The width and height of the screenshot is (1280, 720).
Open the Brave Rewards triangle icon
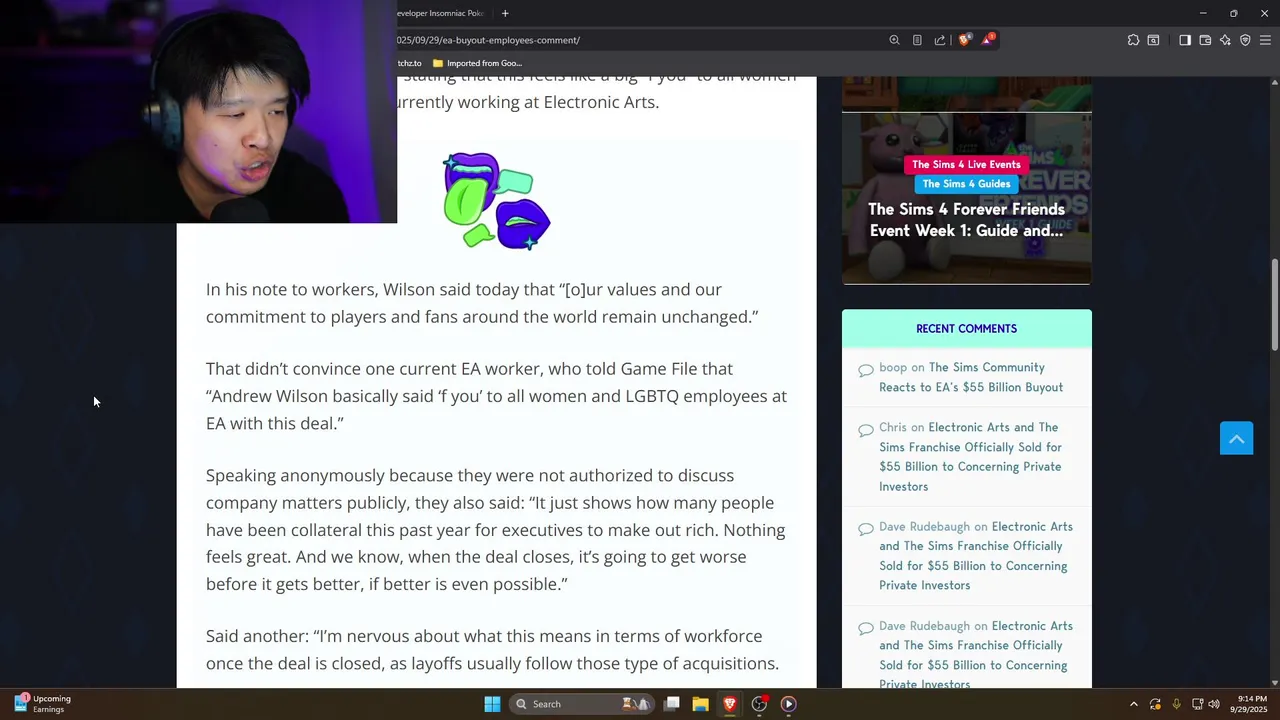click(x=988, y=39)
